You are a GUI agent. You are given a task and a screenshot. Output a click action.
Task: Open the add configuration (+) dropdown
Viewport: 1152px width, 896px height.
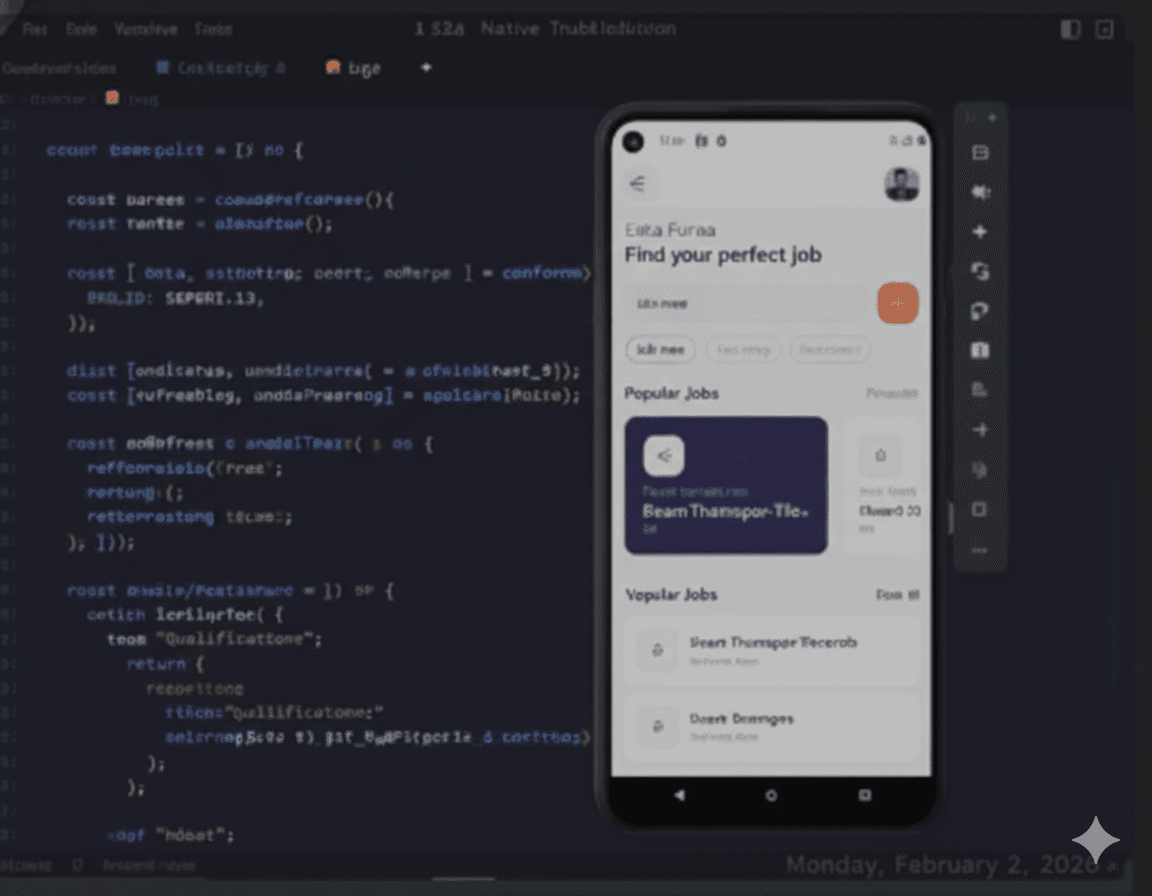tap(426, 68)
